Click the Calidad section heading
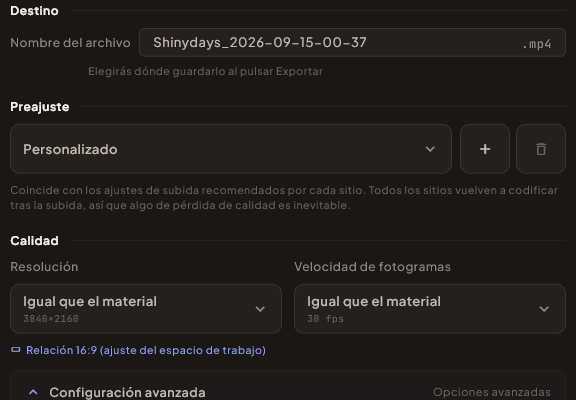 click(34, 241)
